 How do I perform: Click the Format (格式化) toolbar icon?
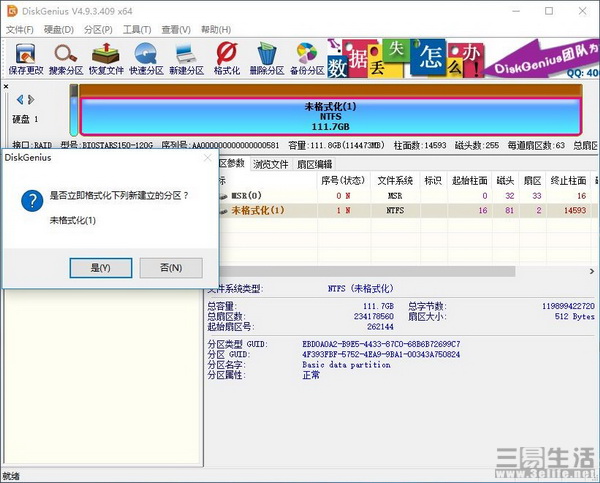pos(227,59)
